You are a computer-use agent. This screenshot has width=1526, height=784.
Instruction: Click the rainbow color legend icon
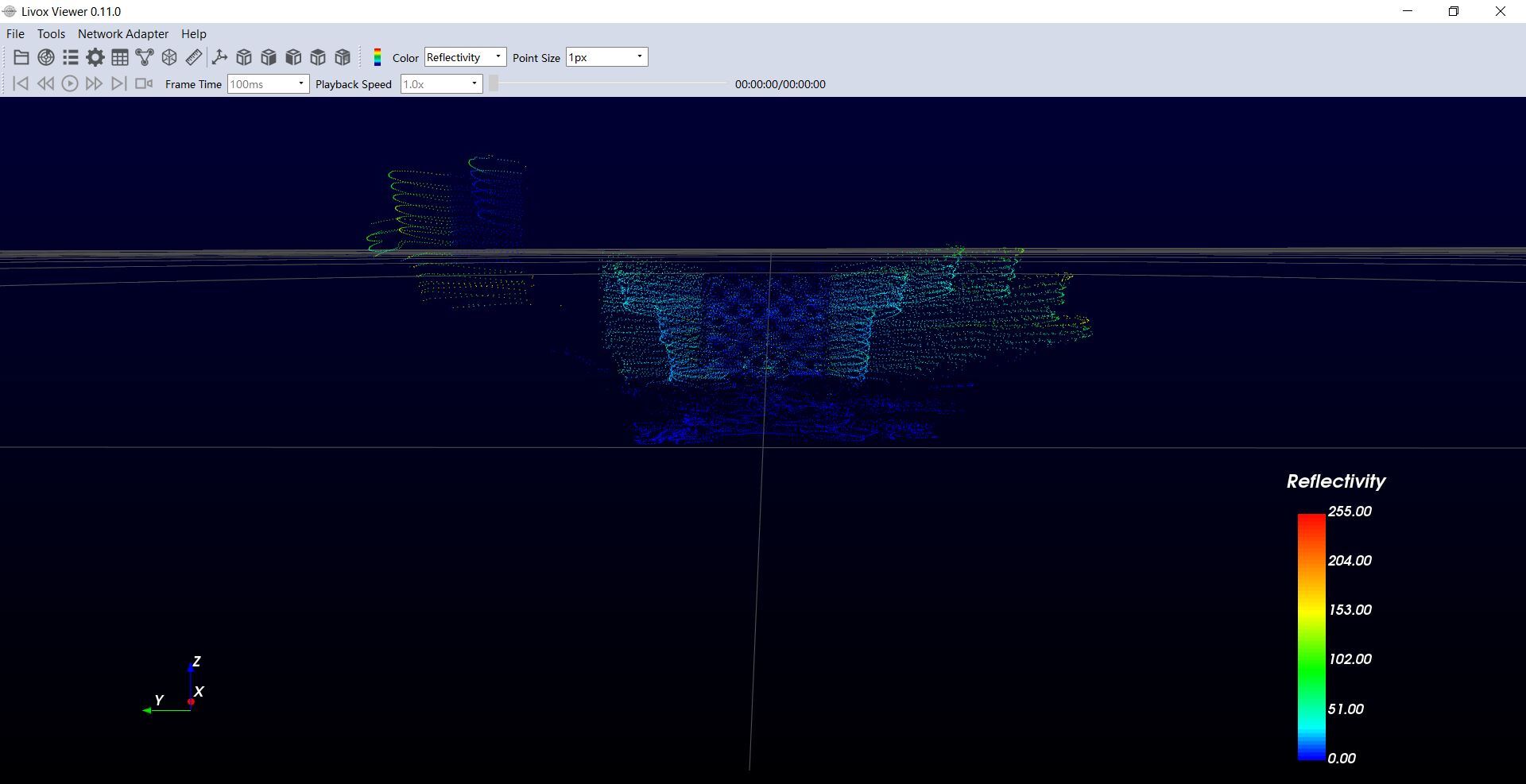click(378, 57)
